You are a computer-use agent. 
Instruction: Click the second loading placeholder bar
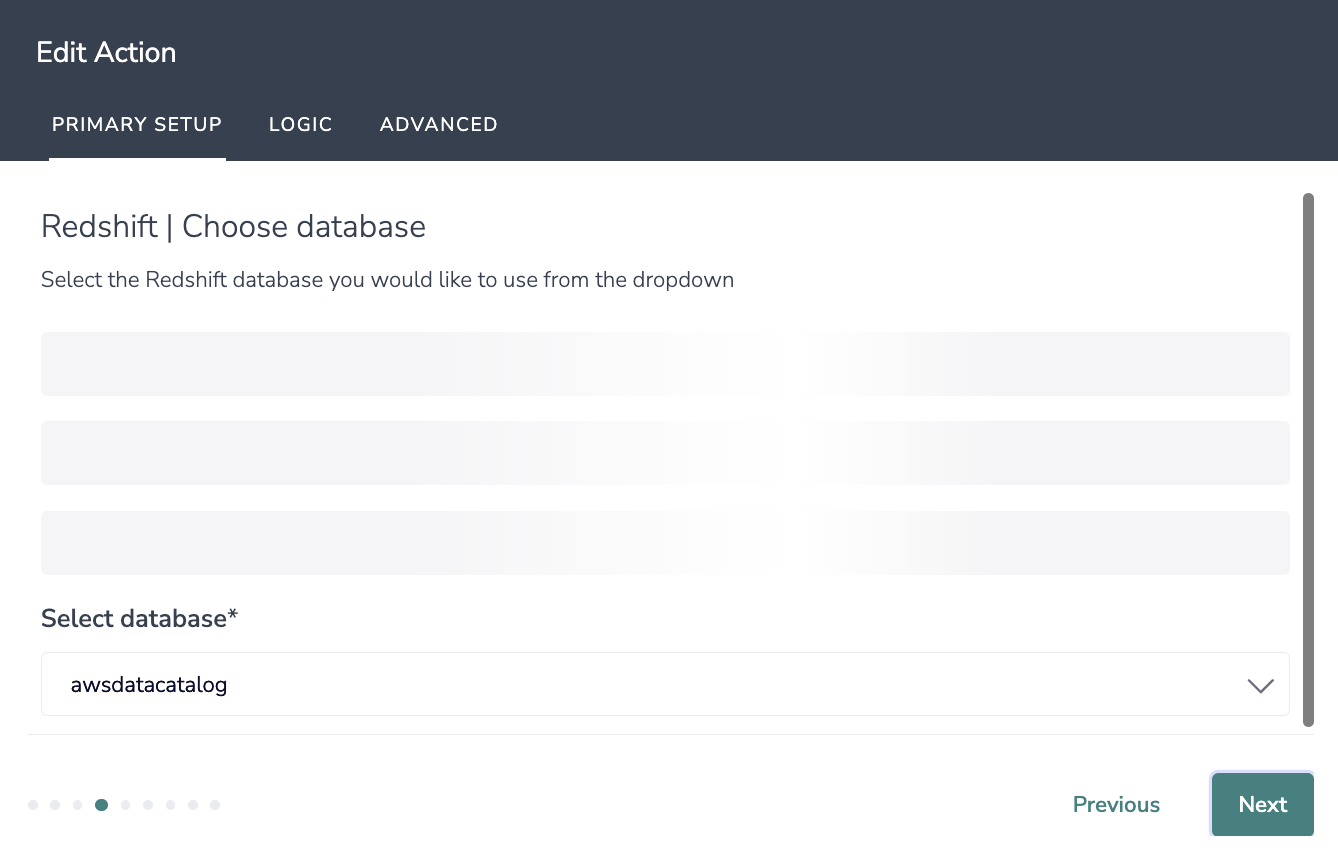(665, 453)
